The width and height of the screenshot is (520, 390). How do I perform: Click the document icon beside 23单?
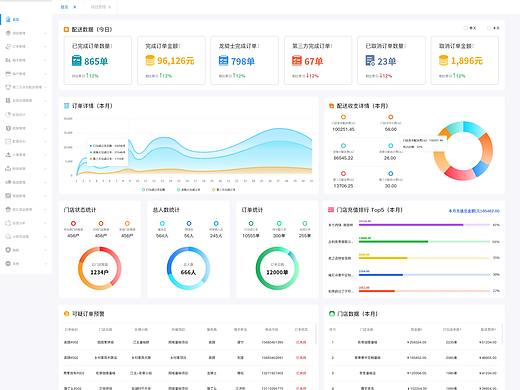pos(370,60)
